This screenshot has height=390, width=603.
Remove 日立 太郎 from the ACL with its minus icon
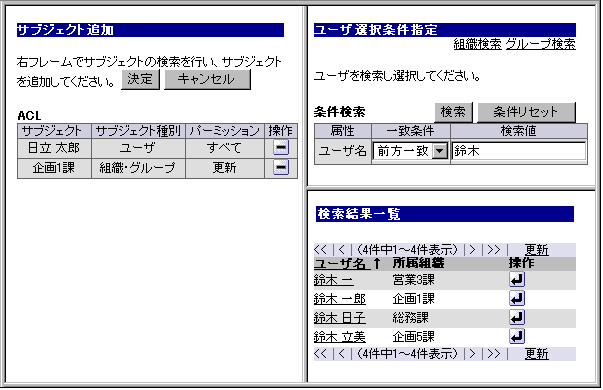tap(281, 147)
